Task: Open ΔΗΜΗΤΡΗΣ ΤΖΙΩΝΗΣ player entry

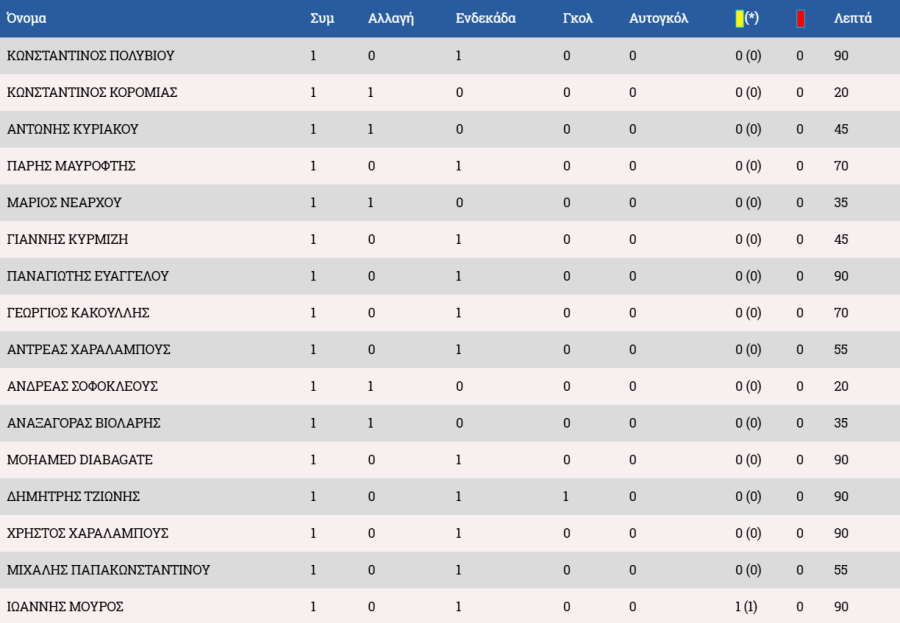Action: [x=73, y=497]
